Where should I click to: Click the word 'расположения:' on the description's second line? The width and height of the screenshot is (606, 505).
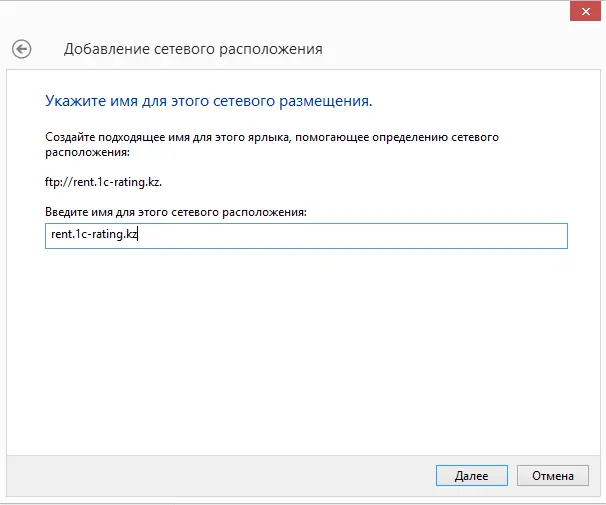(87, 152)
